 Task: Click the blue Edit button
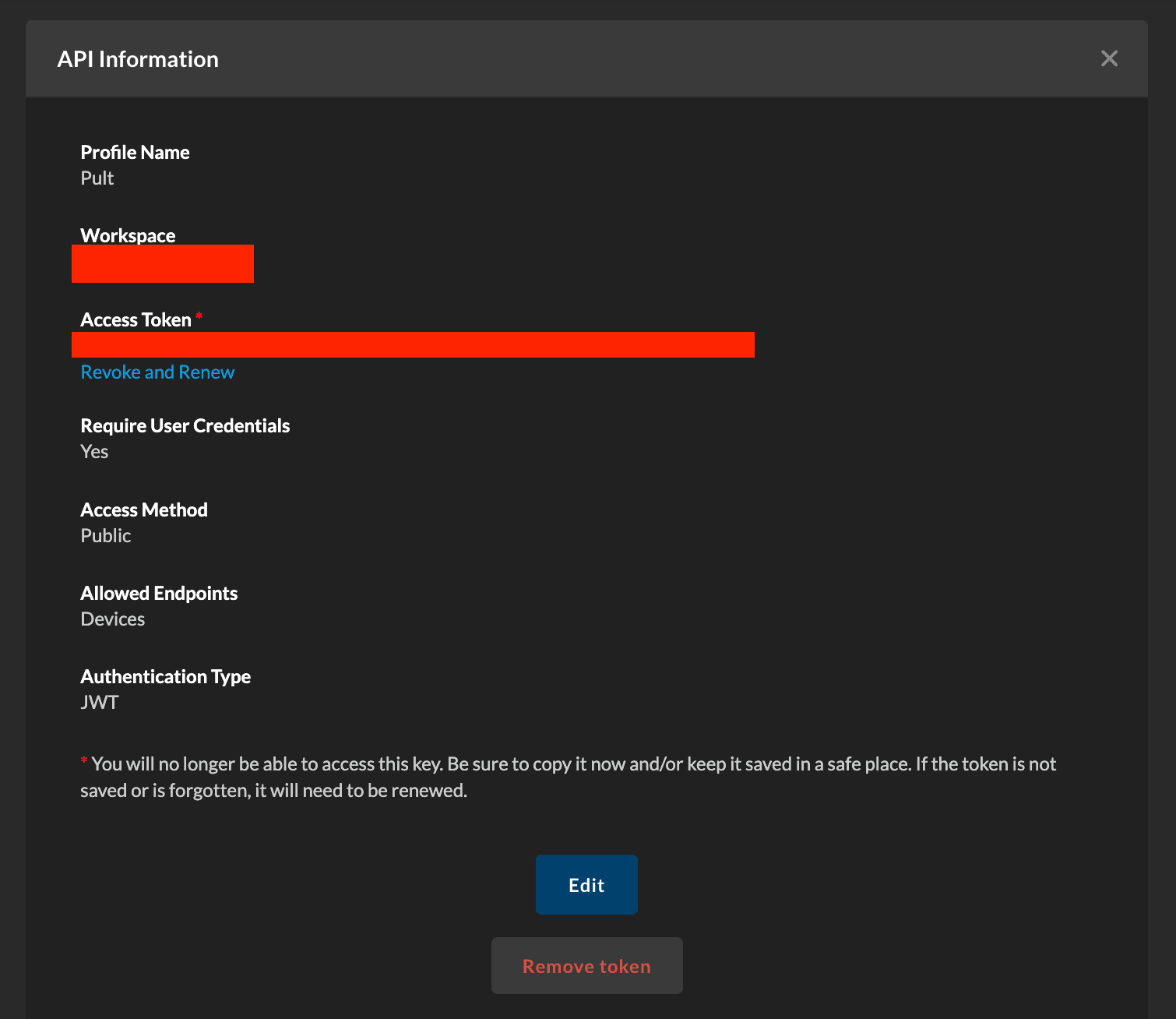coord(586,884)
